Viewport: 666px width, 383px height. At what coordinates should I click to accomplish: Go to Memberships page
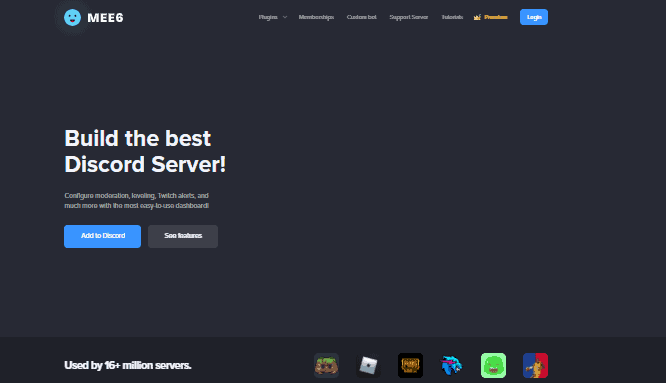click(x=316, y=17)
